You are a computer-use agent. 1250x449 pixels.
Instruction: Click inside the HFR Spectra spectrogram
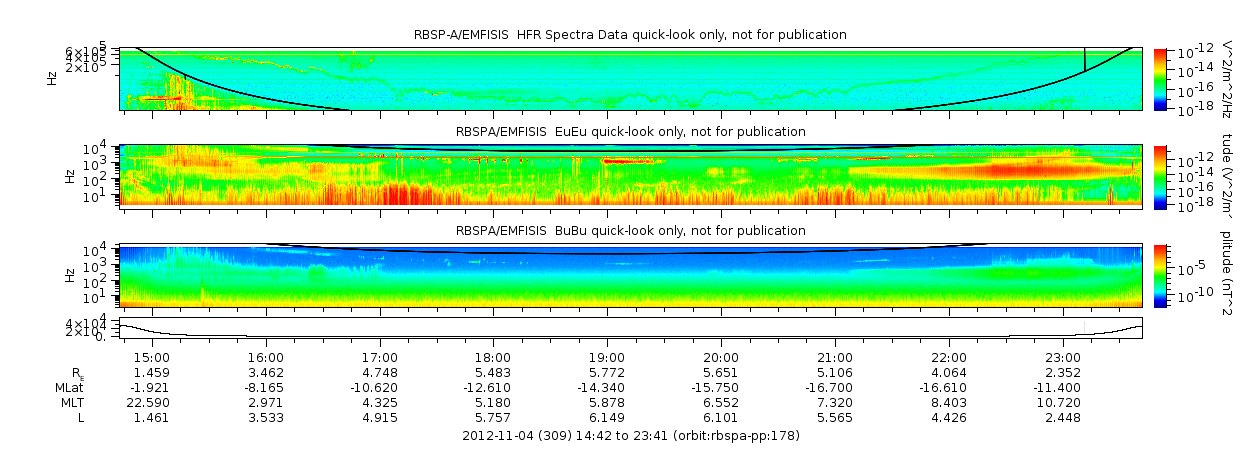coord(630,78)
